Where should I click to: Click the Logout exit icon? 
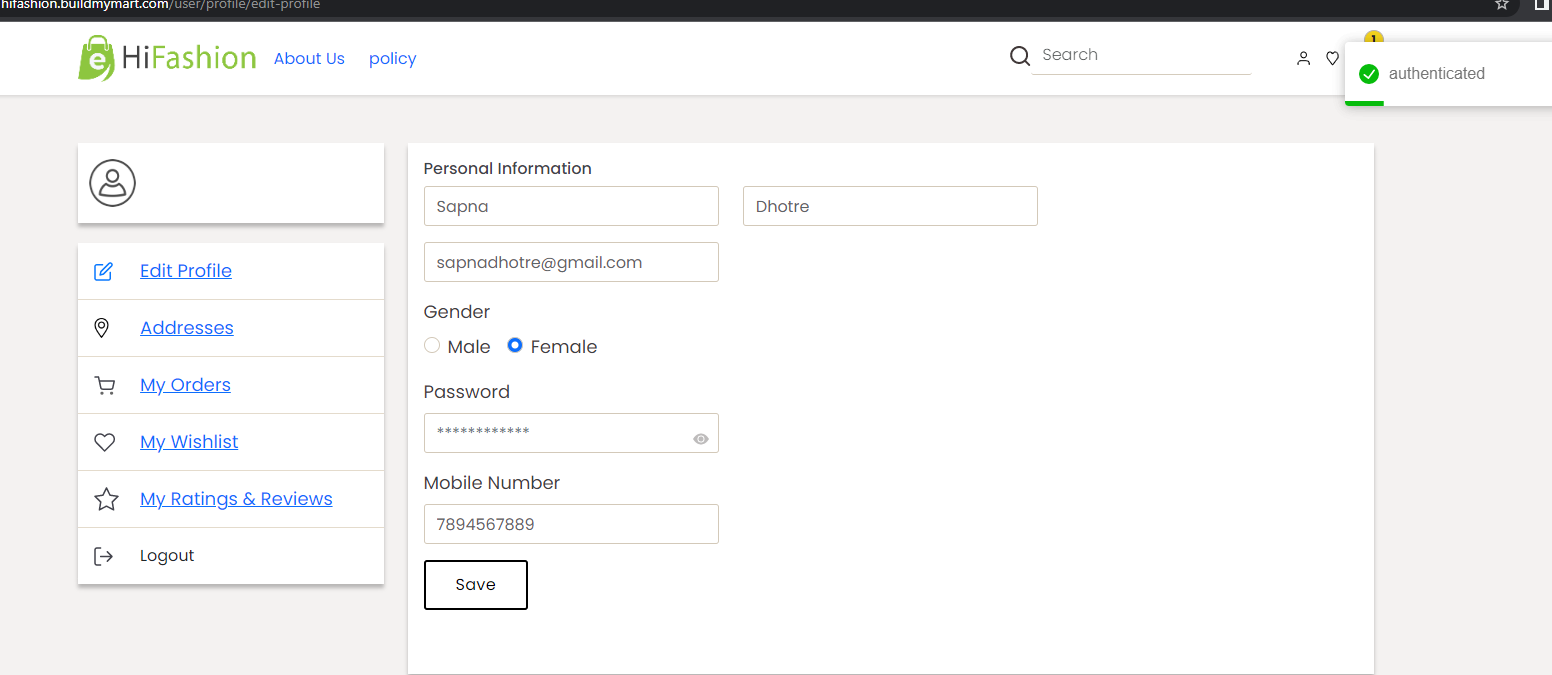click(x=103, y=556)
